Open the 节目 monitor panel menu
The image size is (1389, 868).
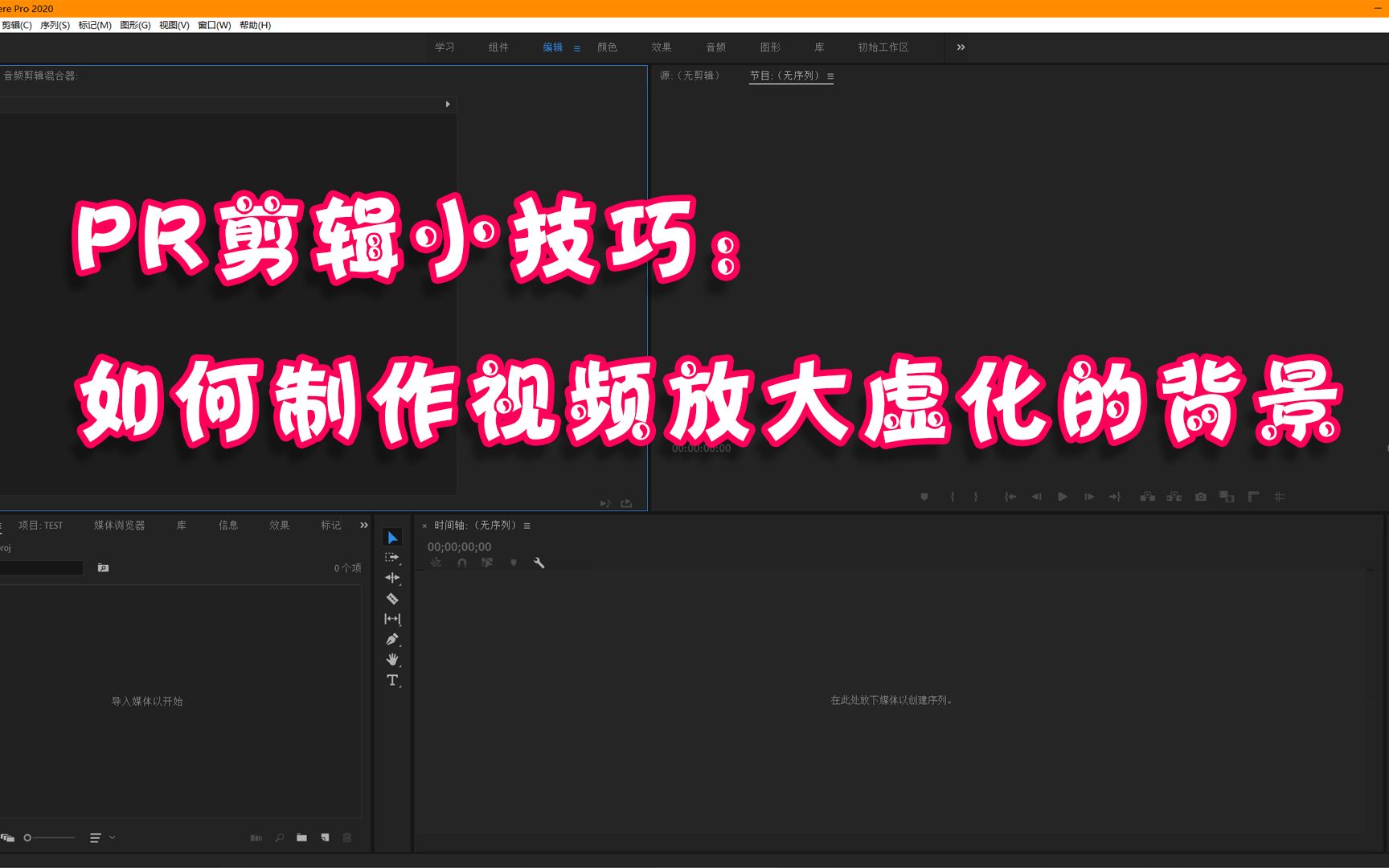point(831,76)
